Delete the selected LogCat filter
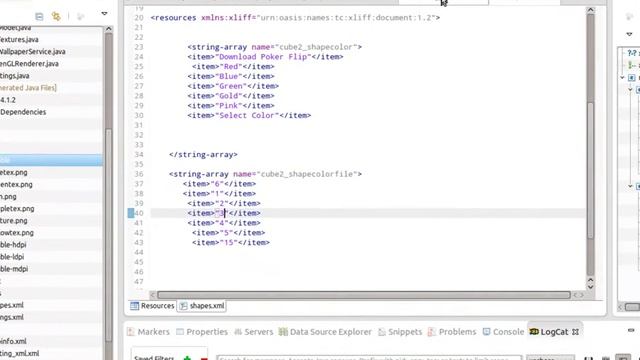Image resolution: width=640 pixels, height=360 pixels. (204, 358)
